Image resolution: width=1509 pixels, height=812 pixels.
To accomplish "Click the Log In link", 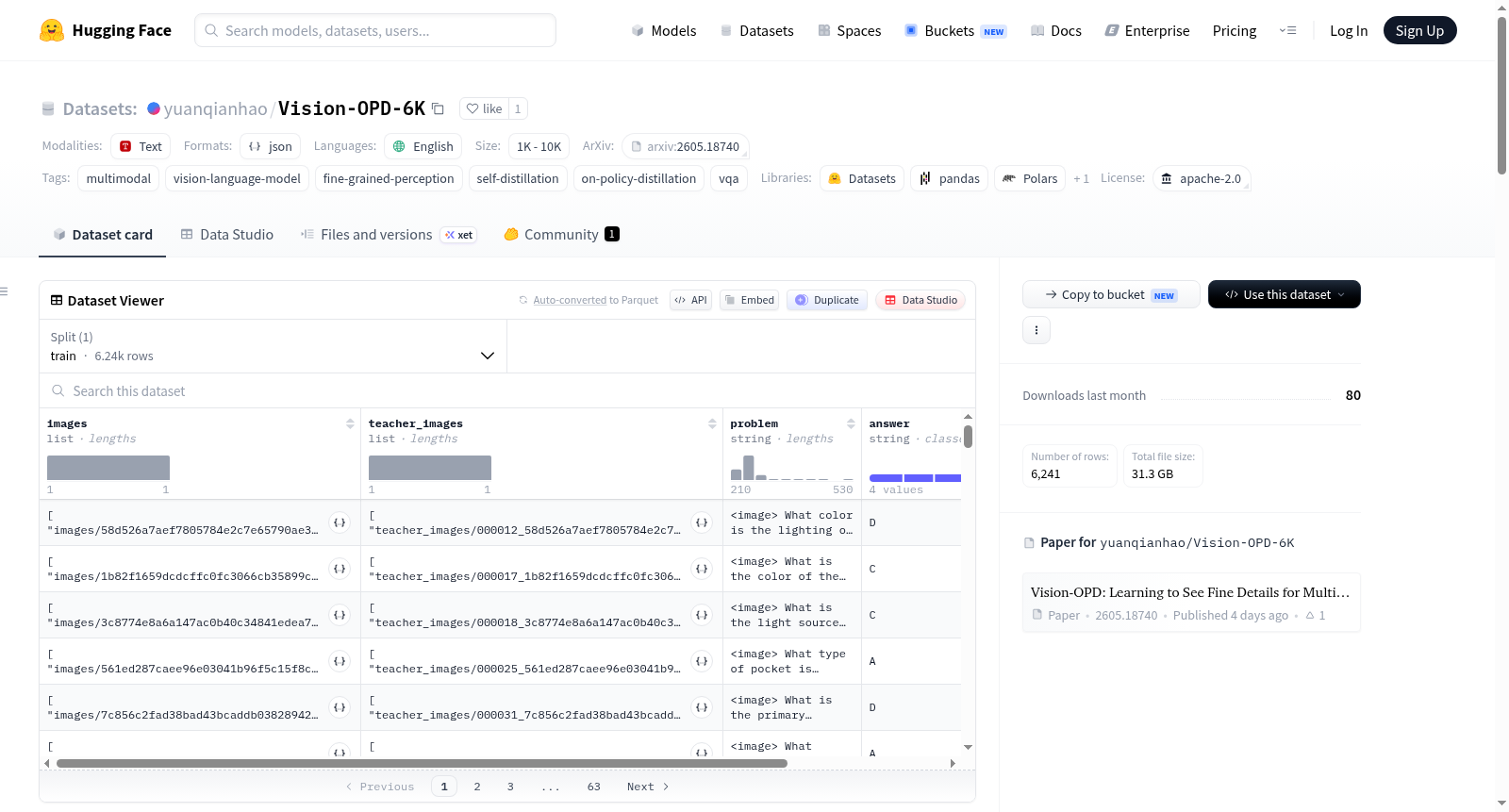I will point(1349,31).
